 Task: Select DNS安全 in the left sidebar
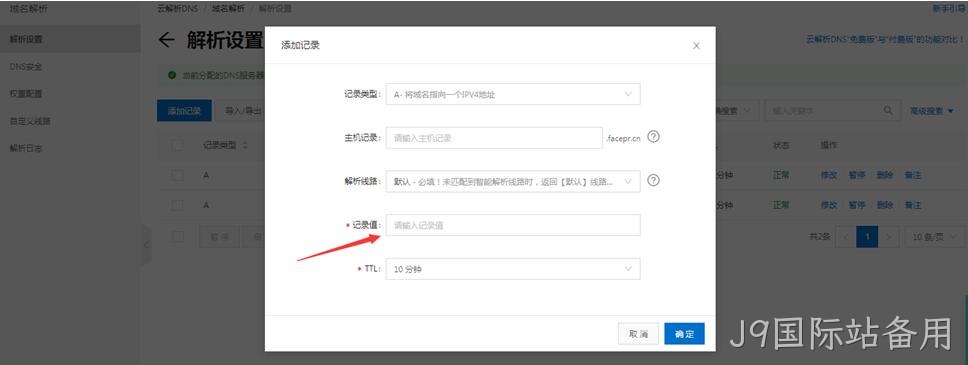26,67
